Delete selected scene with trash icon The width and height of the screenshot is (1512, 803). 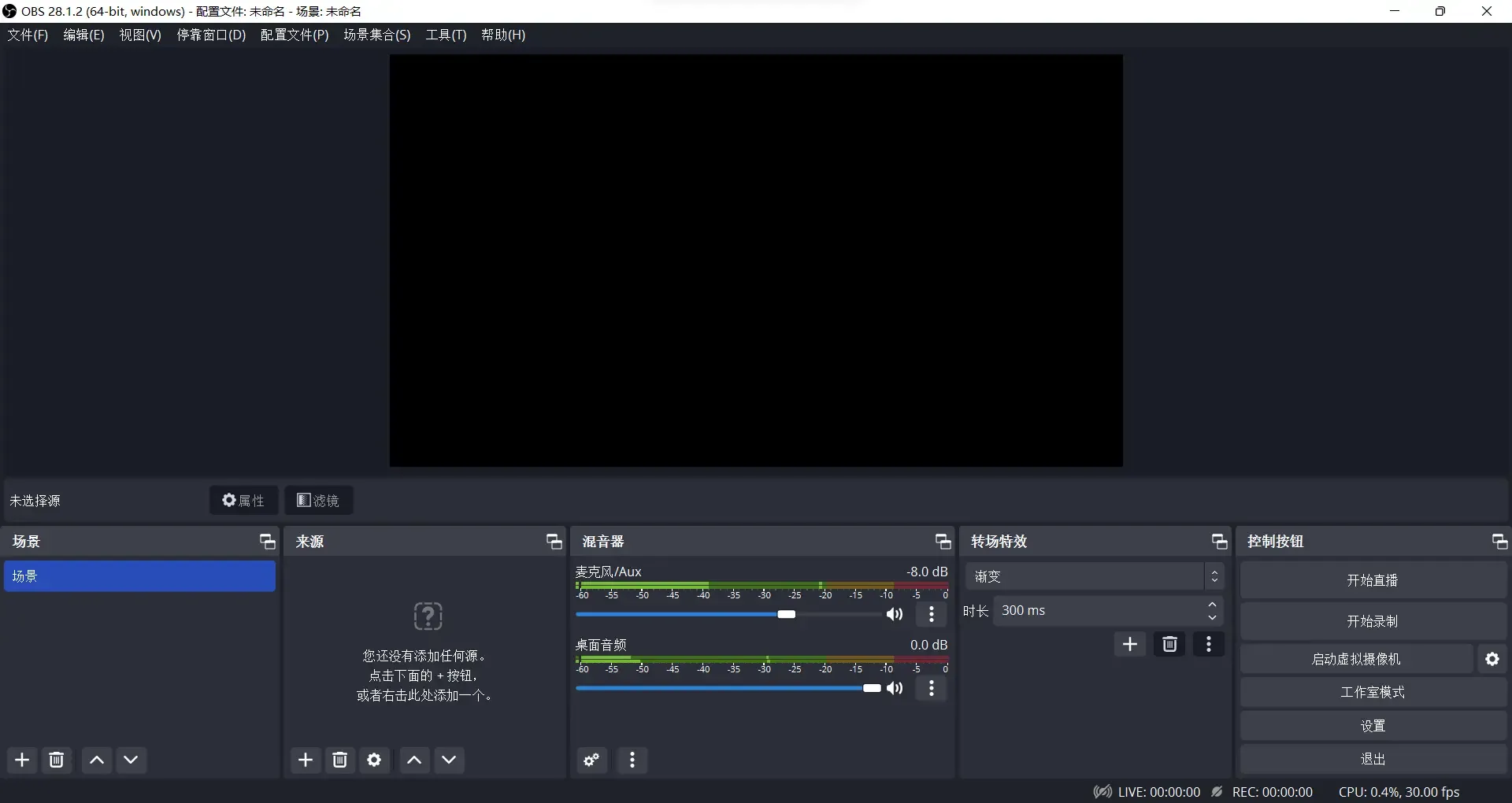(x=57, y=760)
